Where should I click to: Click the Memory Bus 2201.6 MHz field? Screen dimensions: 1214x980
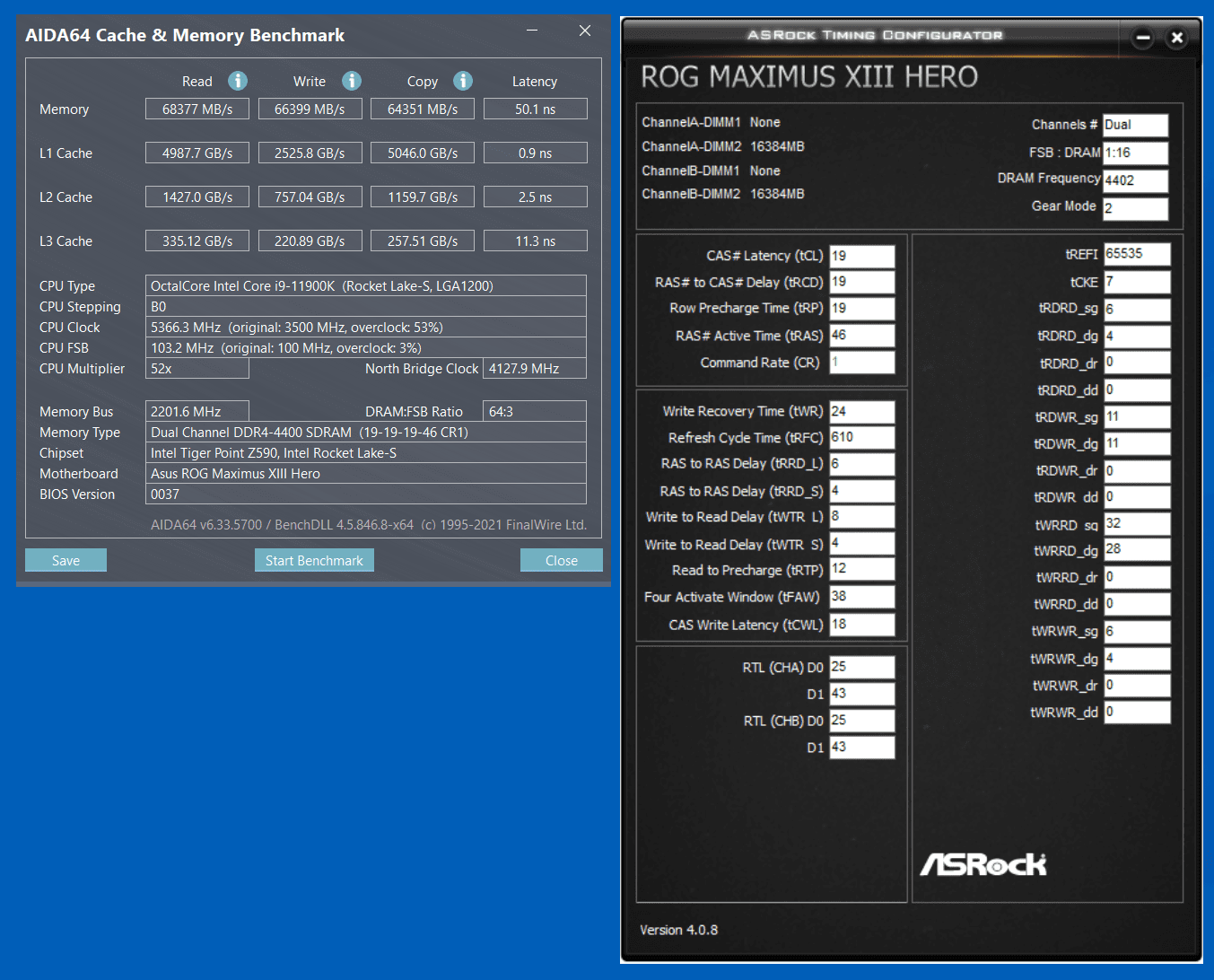[x=197, y=411]
